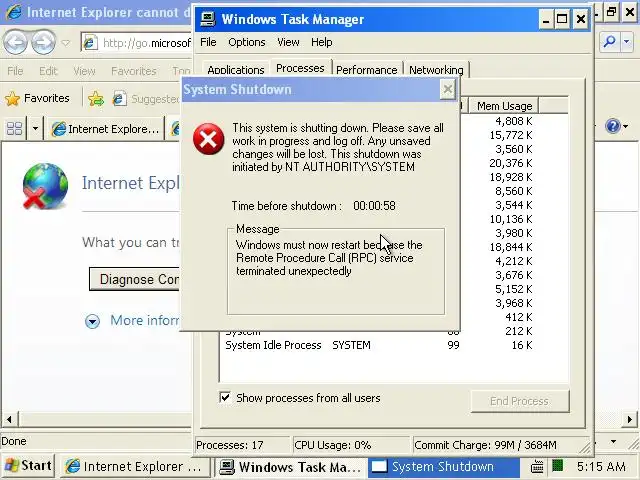
Task: Switch to the Networking tab
Action: (436, 70)
